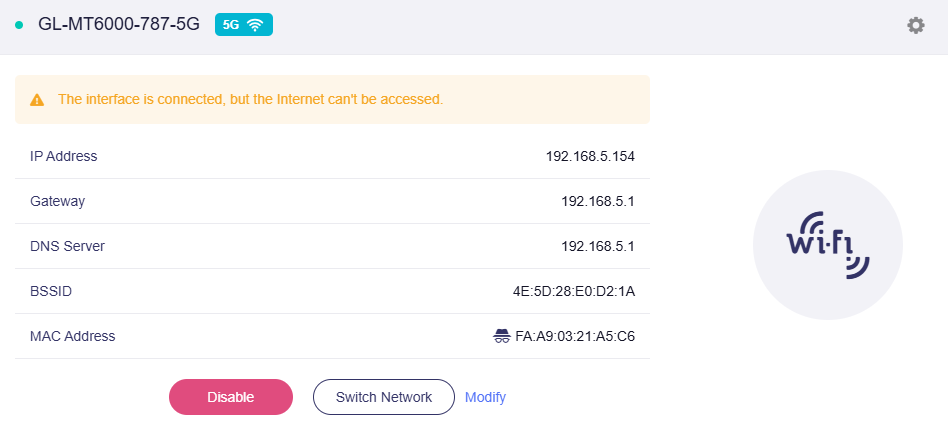Click the IP Address row label
Screen dimensions: 948x430
click(63, 156)
